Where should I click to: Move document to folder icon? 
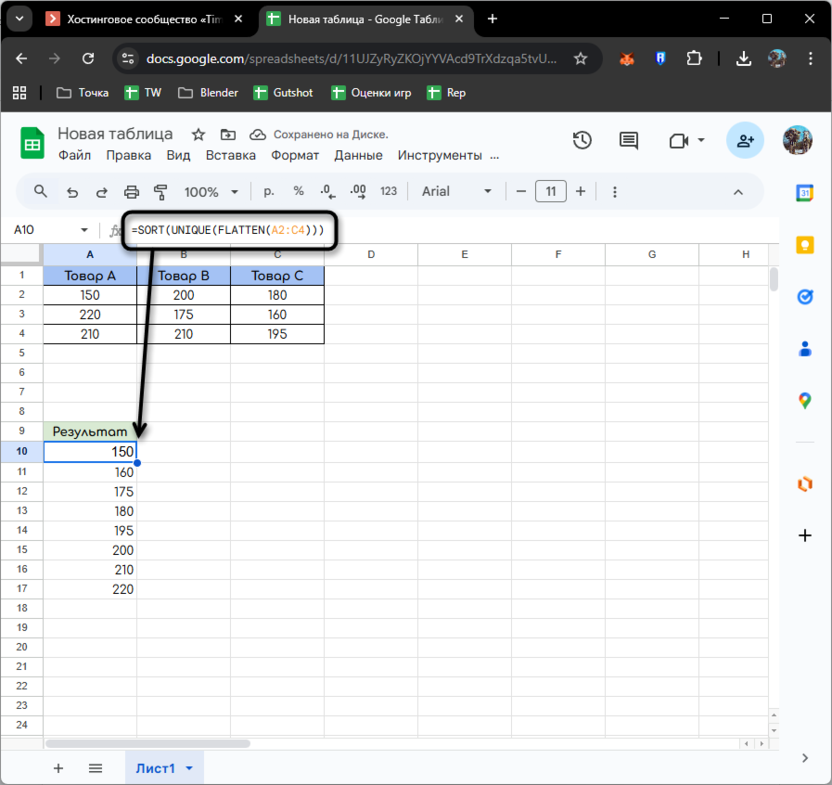[x=228, y=135]
